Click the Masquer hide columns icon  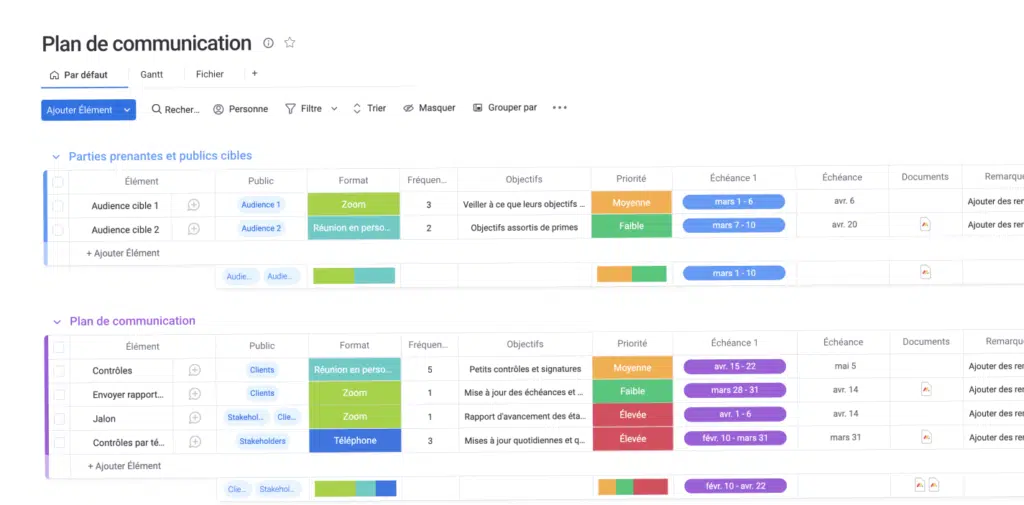coord(408,108)
